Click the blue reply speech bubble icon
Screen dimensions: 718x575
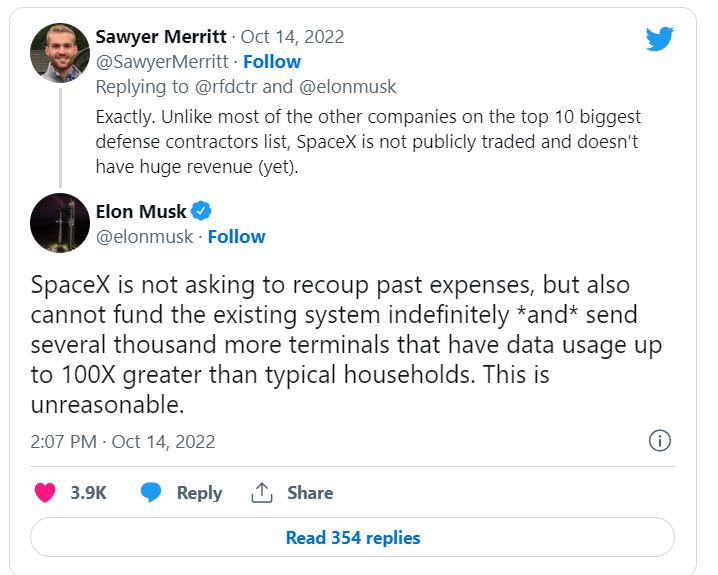(151, 493)
